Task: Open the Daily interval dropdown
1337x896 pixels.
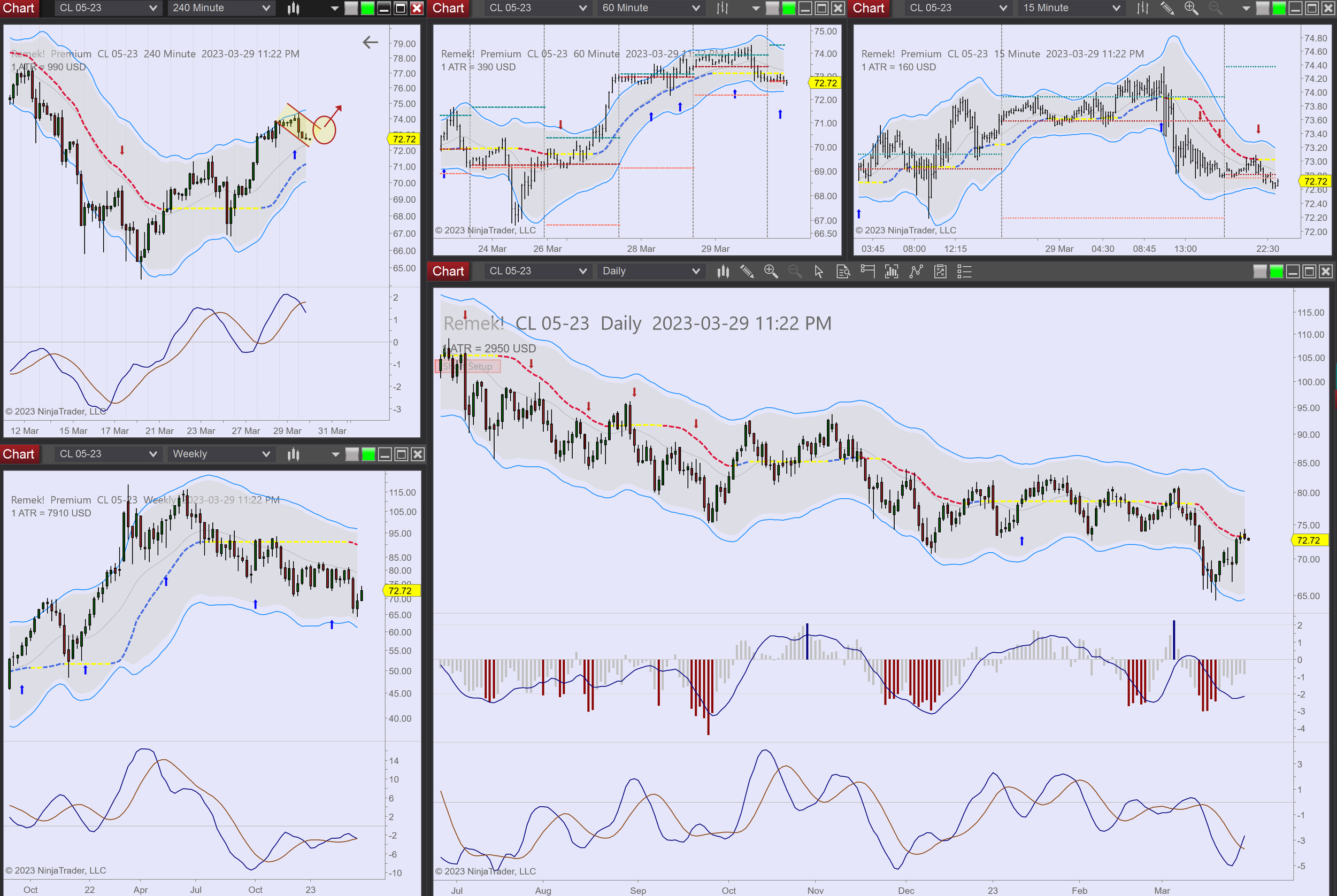Action: click(651, 272)
